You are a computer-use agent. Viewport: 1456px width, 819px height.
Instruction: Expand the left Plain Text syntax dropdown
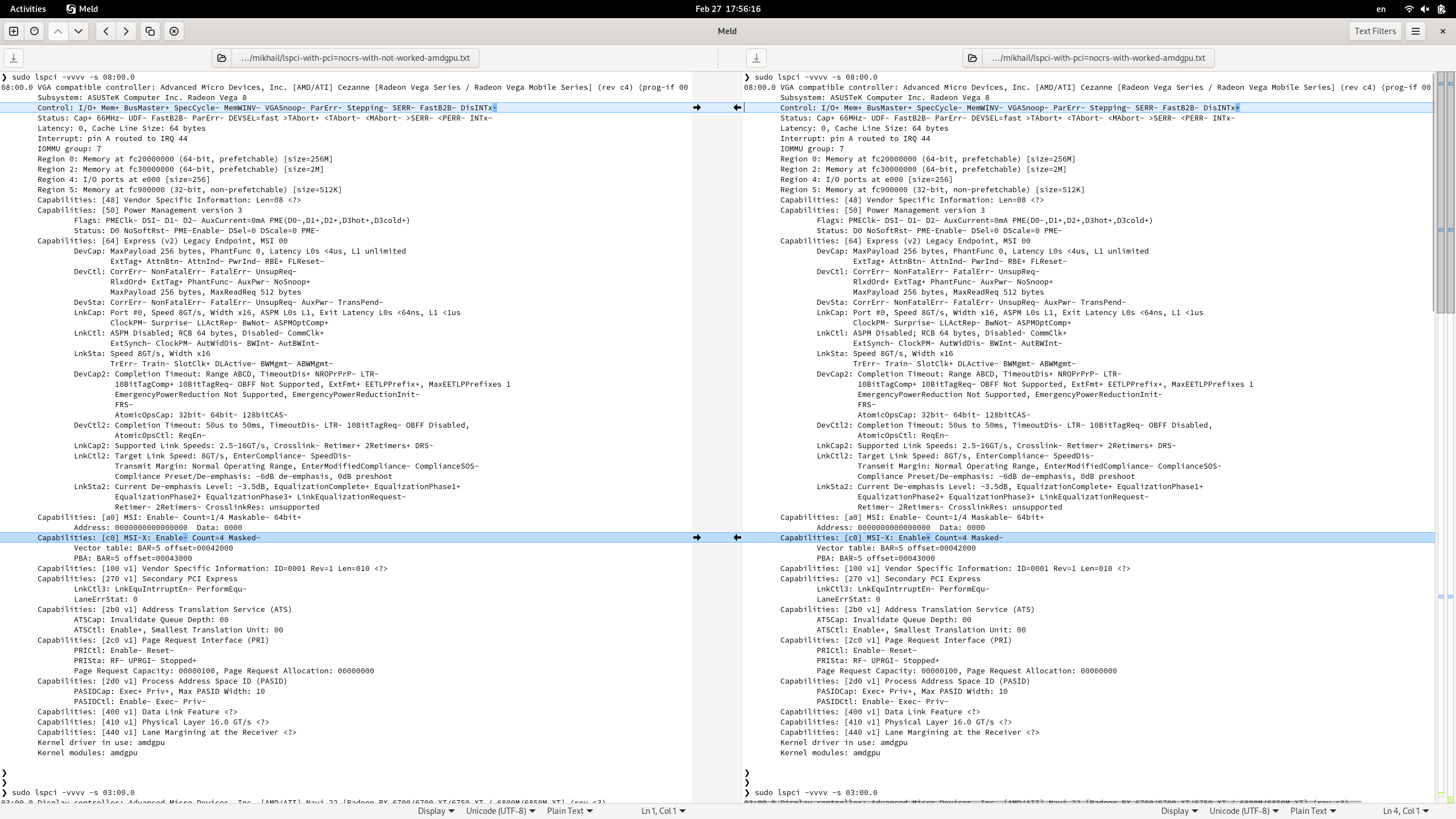click(x=570, y=811)
